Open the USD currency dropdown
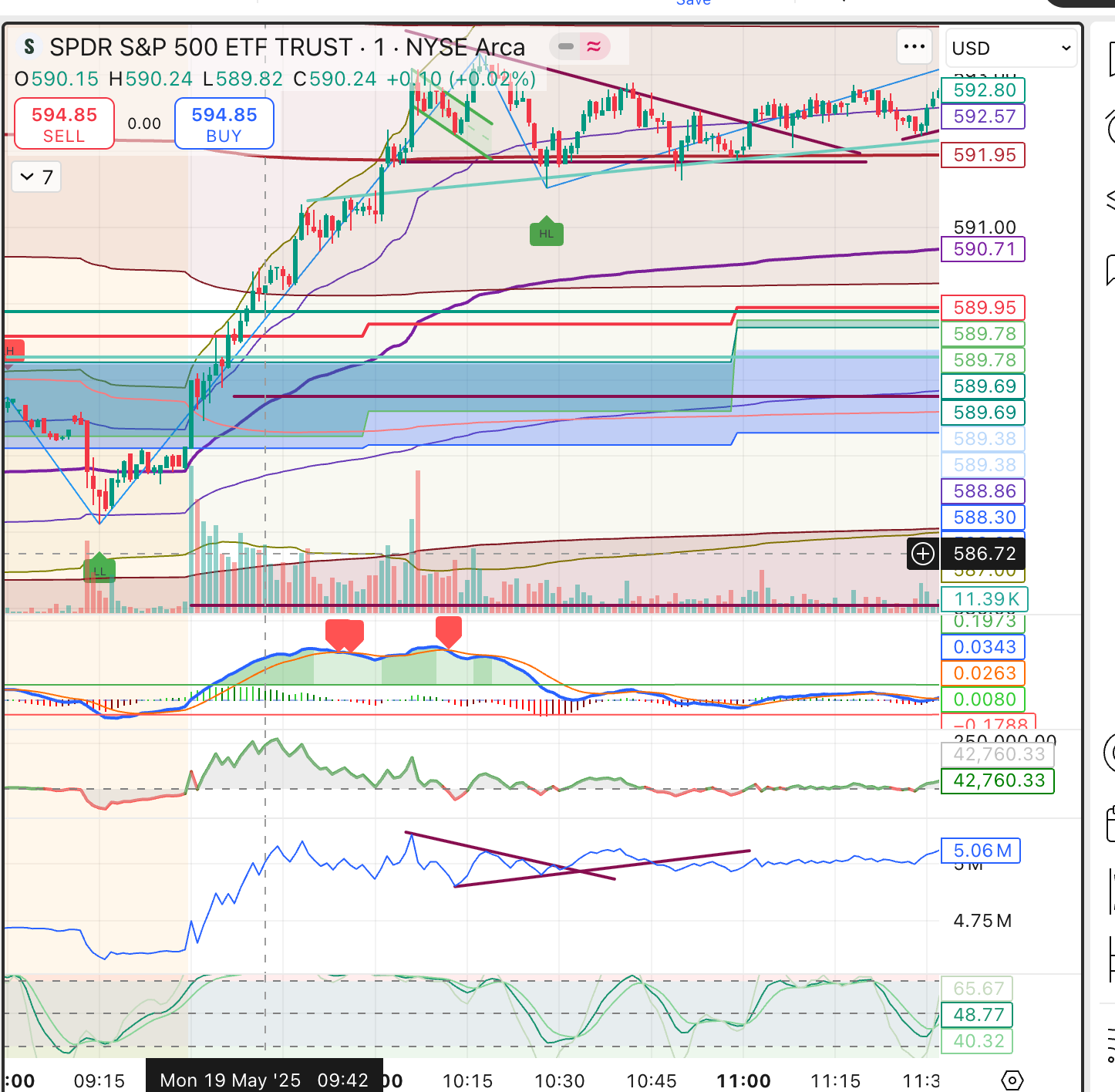 click(1011, 49)
